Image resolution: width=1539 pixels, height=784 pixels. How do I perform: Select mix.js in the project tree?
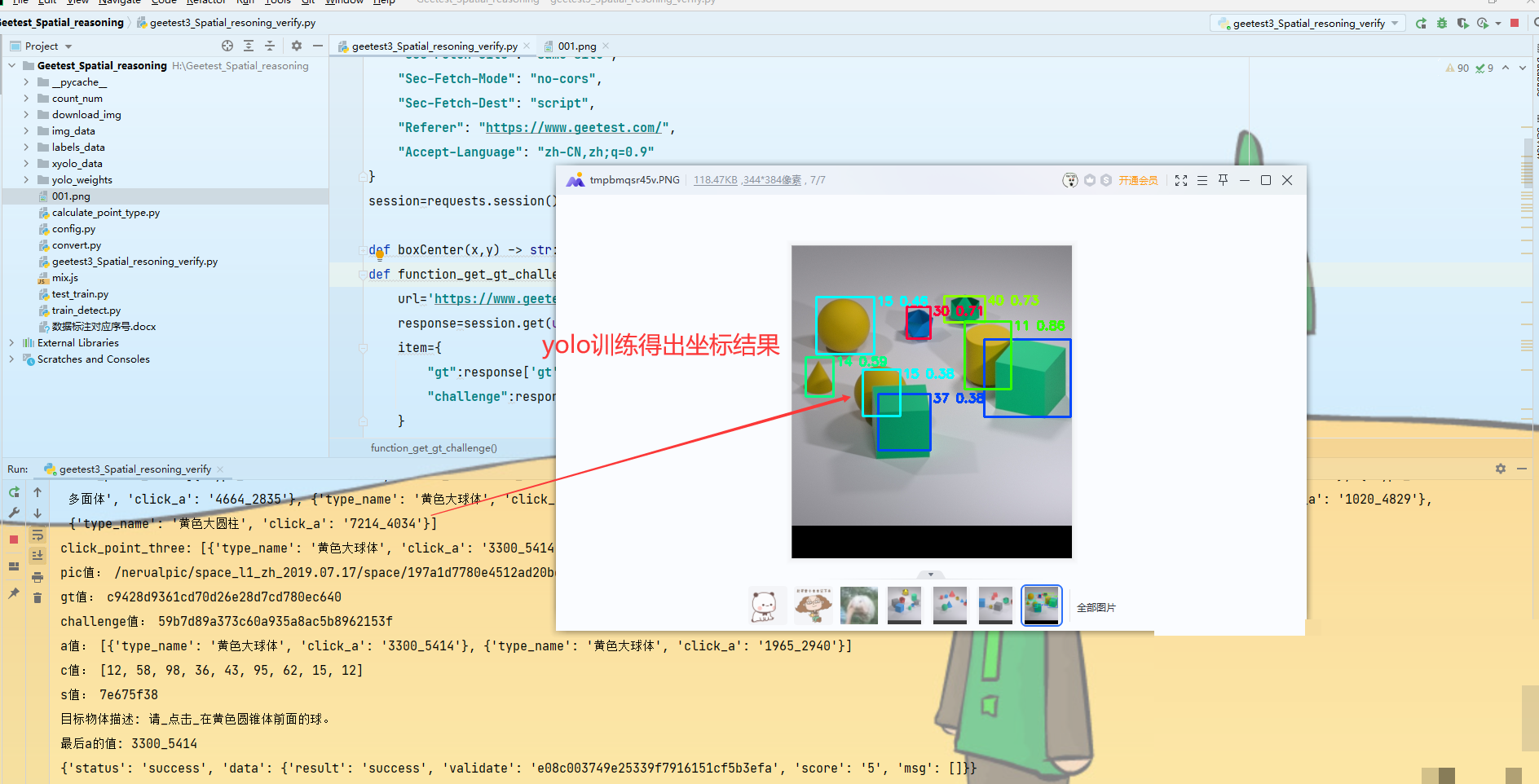click(x=64, y=278)
